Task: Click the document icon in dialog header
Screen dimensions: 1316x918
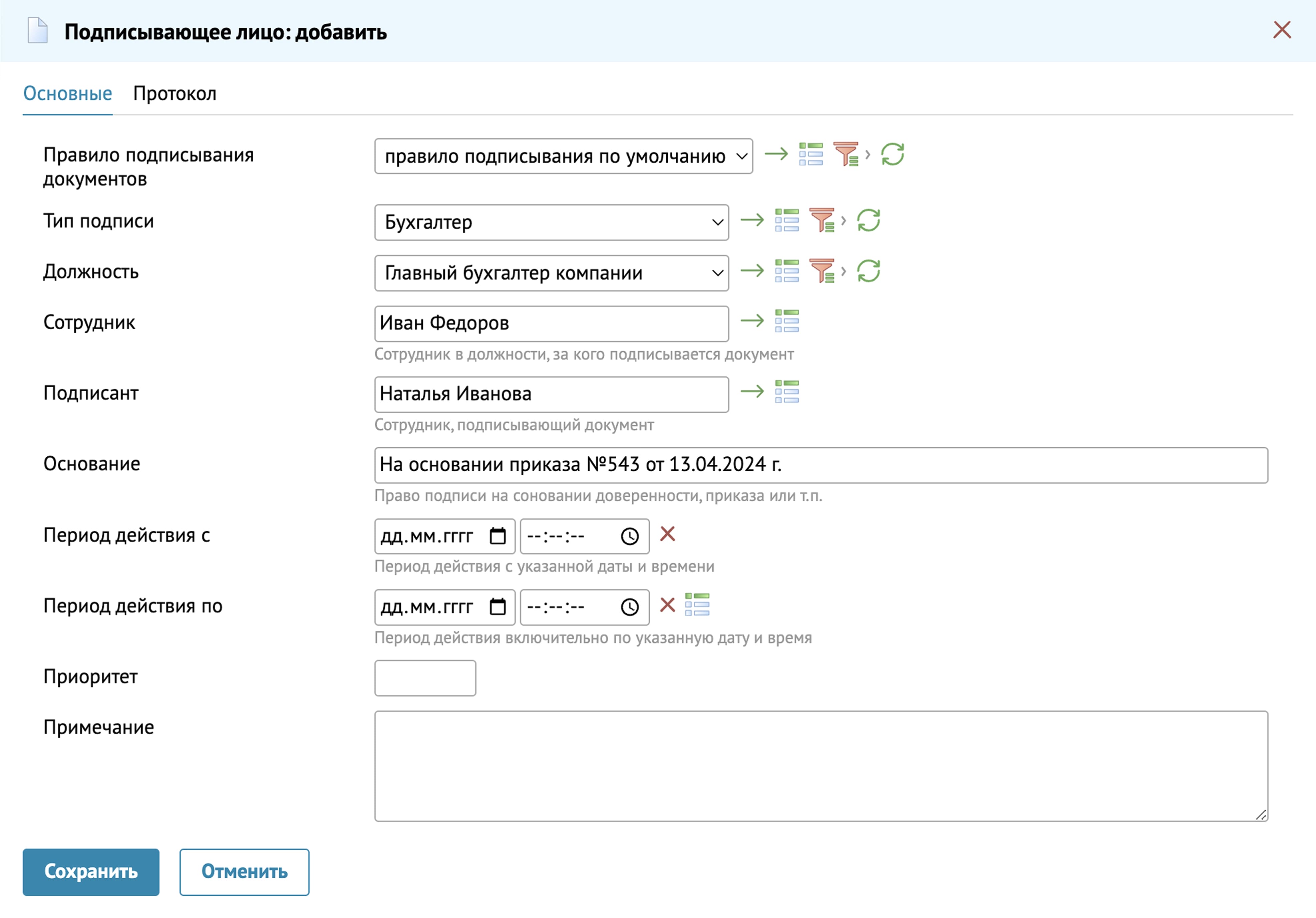Action: point(38,30)
